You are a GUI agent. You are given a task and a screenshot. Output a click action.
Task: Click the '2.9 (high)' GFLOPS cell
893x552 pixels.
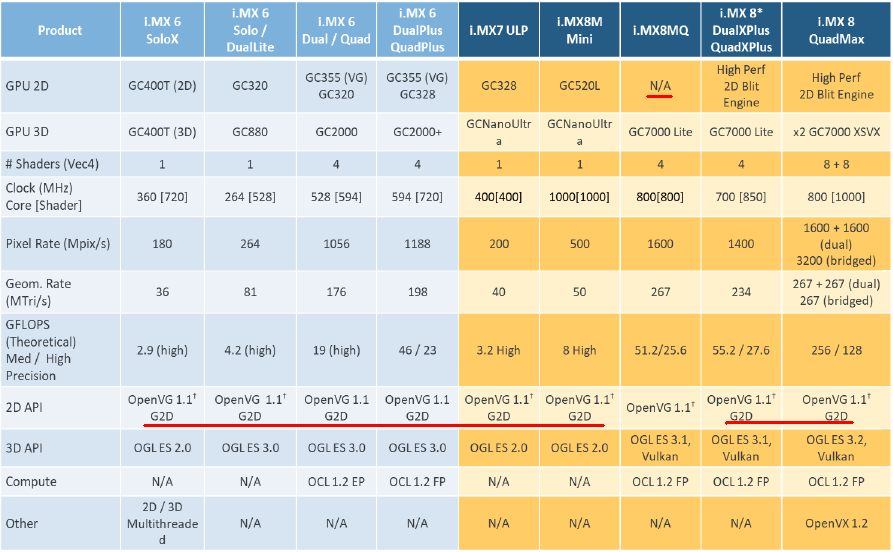click(x=162, y=350)
